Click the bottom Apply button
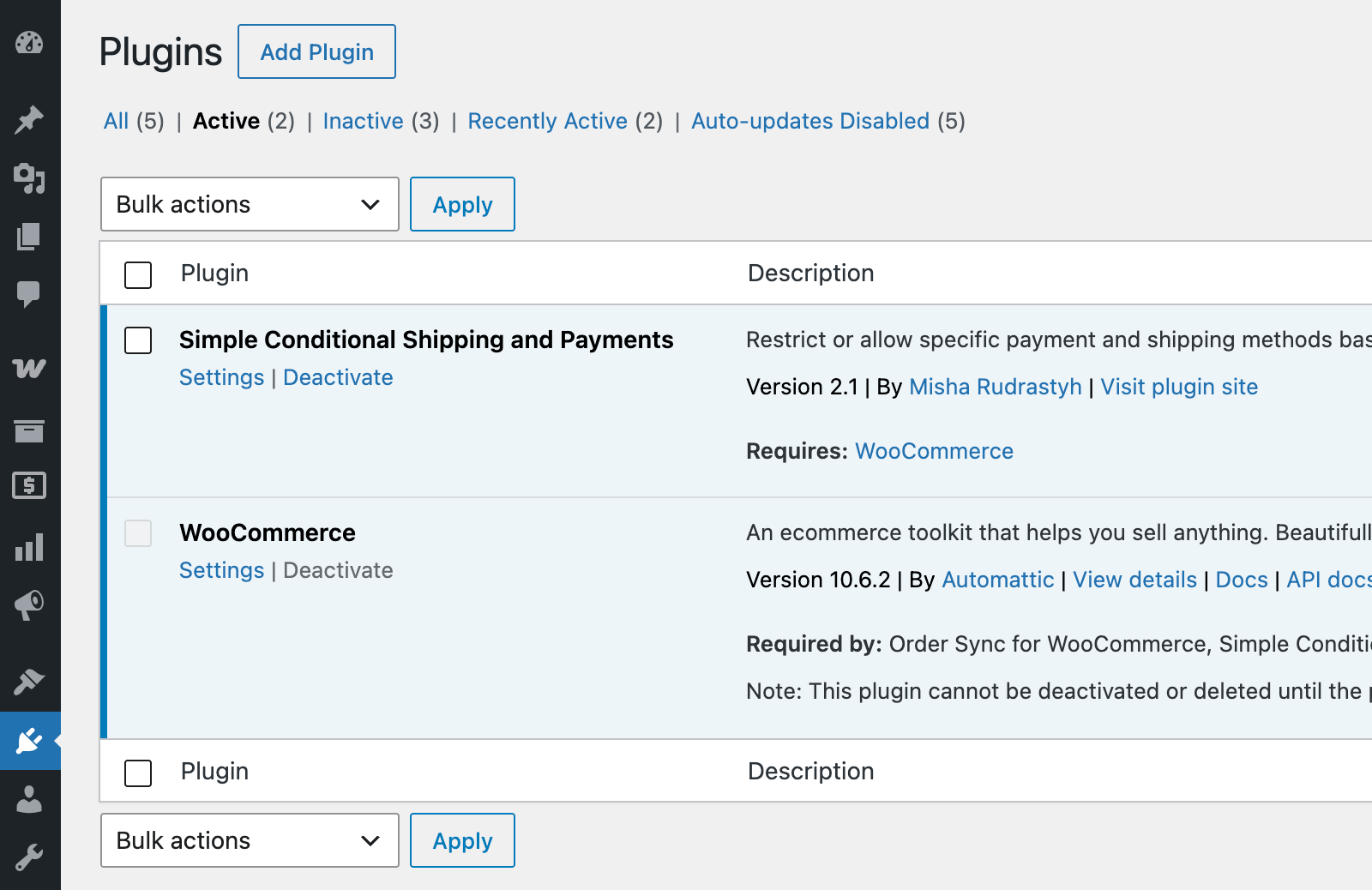 click(x=462, y=840)
